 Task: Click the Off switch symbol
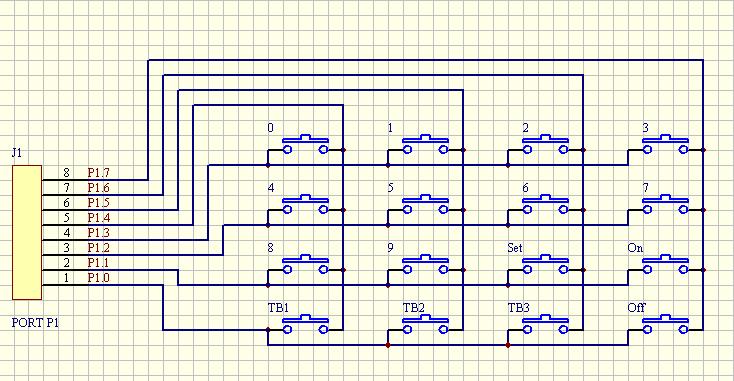click(665, 324)
